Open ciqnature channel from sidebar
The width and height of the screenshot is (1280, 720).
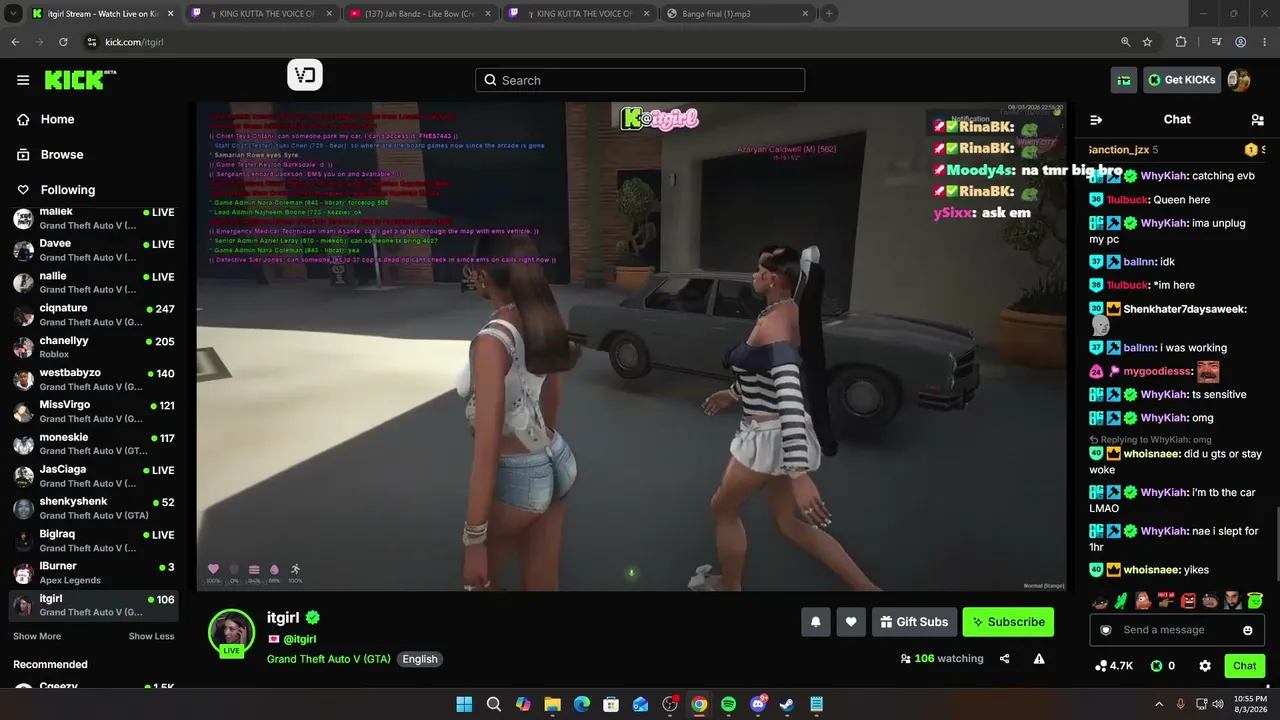94,315
